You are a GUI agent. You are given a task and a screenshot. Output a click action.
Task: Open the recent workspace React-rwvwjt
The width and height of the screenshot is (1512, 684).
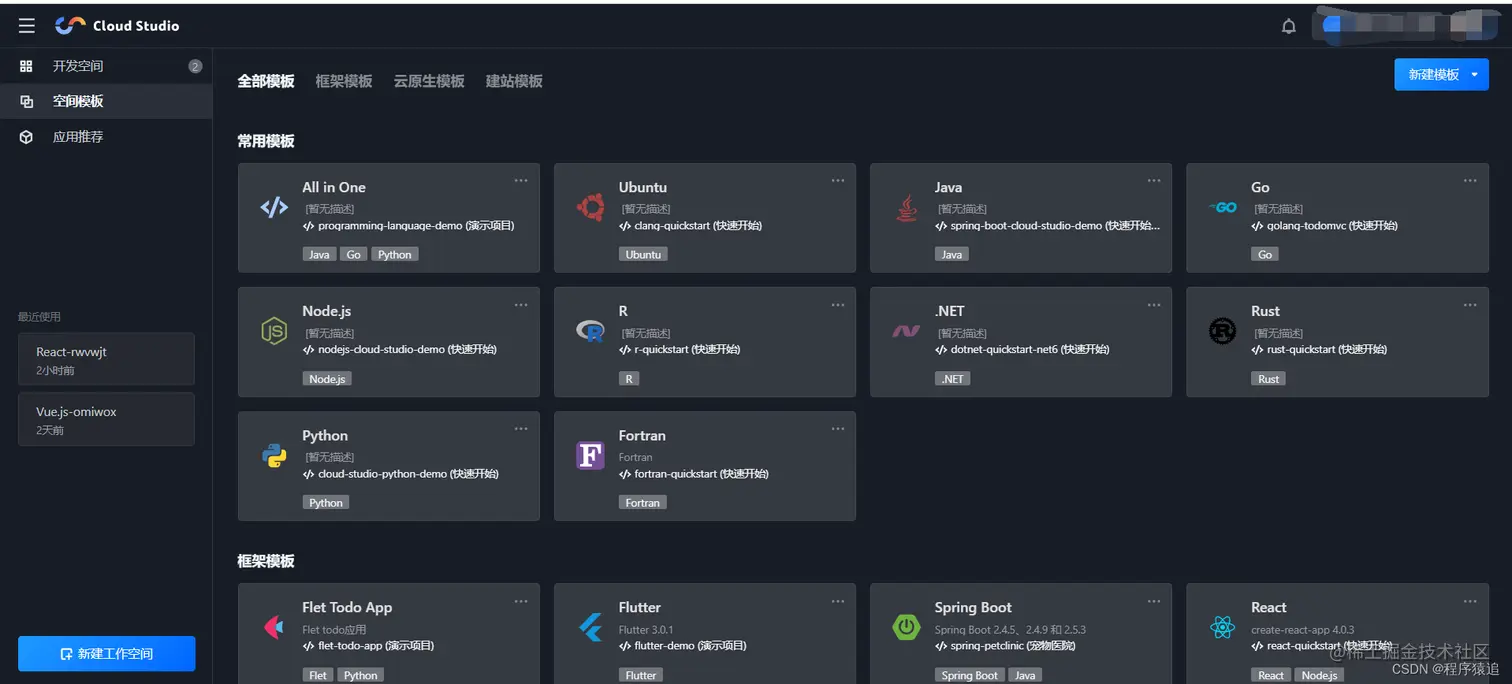tap(106, 359)
